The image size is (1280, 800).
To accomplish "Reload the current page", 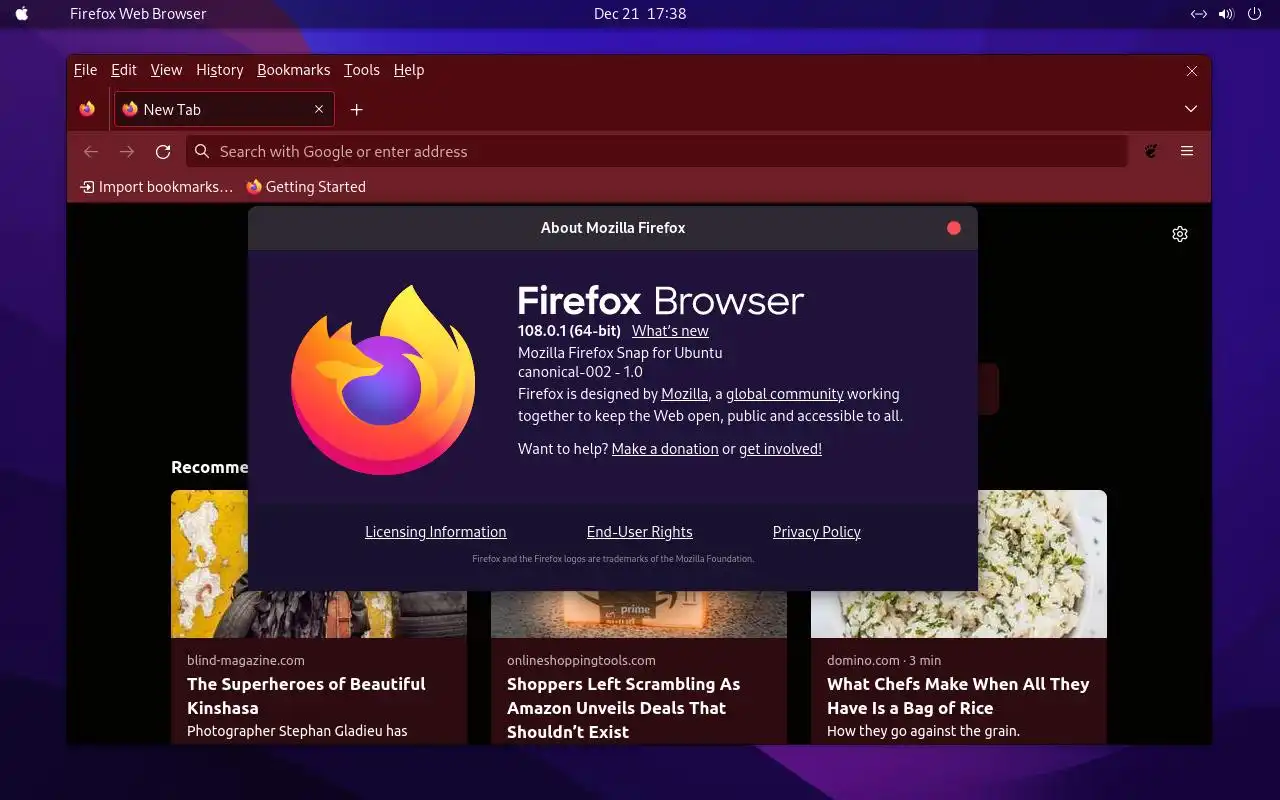I will click(163, 151).
